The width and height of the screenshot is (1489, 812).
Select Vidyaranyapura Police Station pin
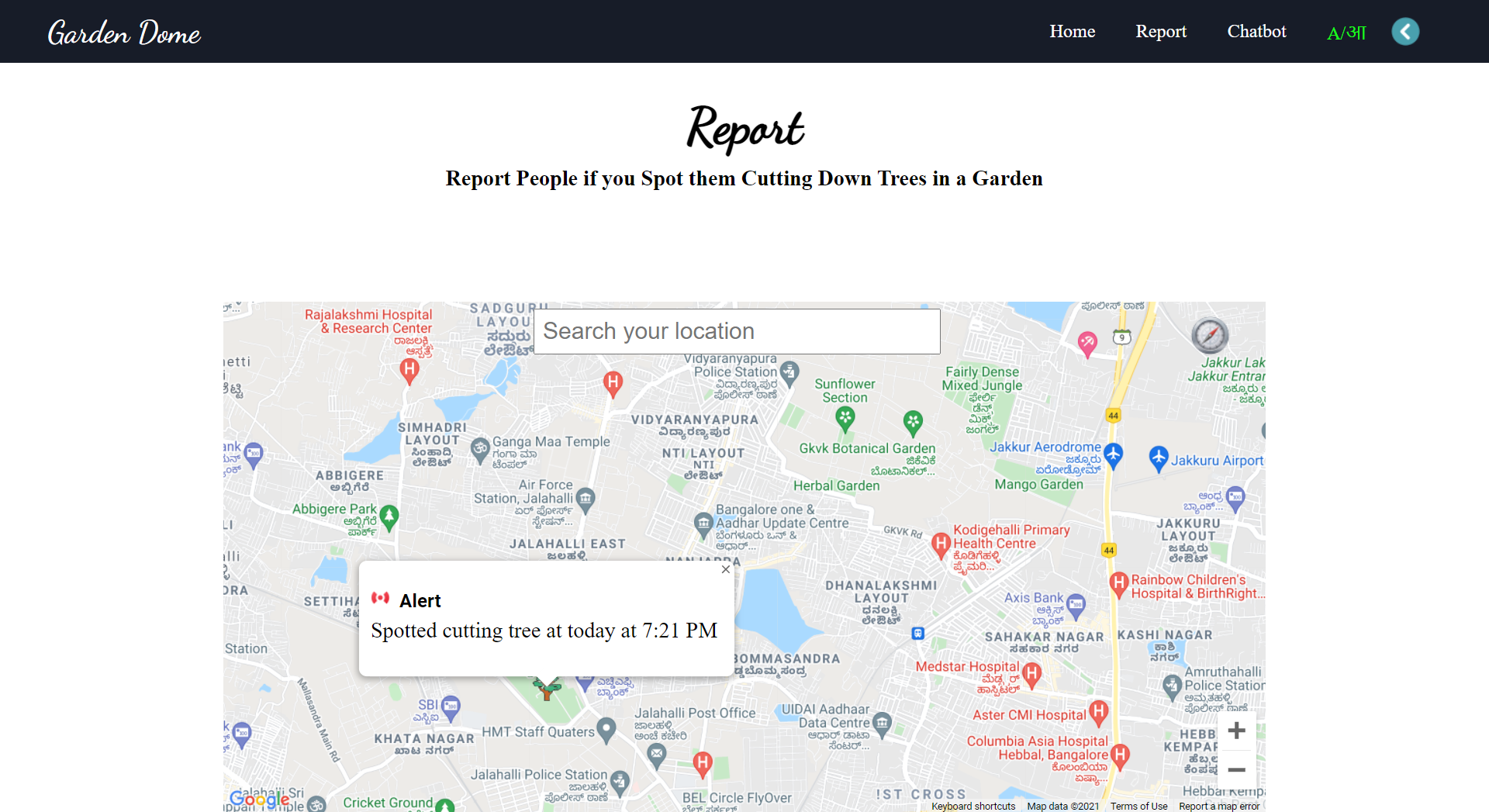[789, 374]
